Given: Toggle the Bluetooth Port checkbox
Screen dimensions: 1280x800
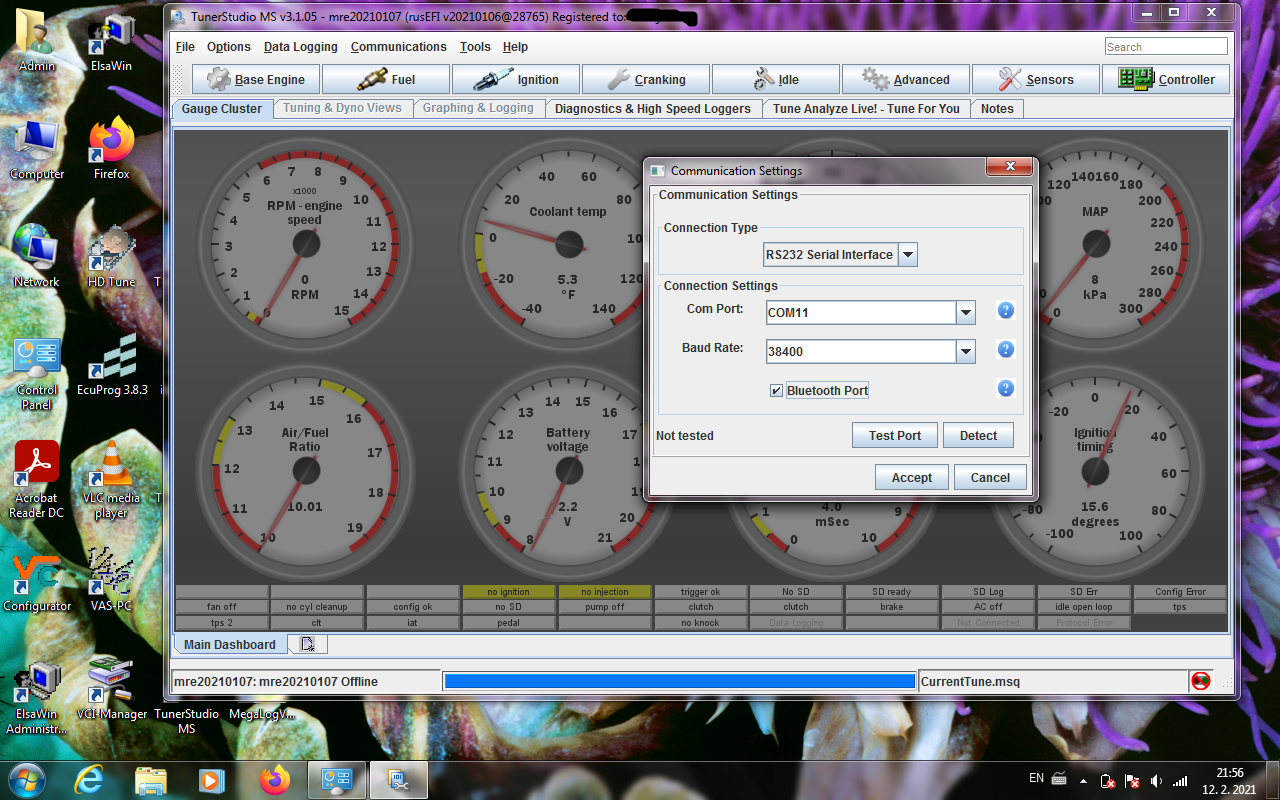Looking at the screenshot, I should (x=776, y=390).
